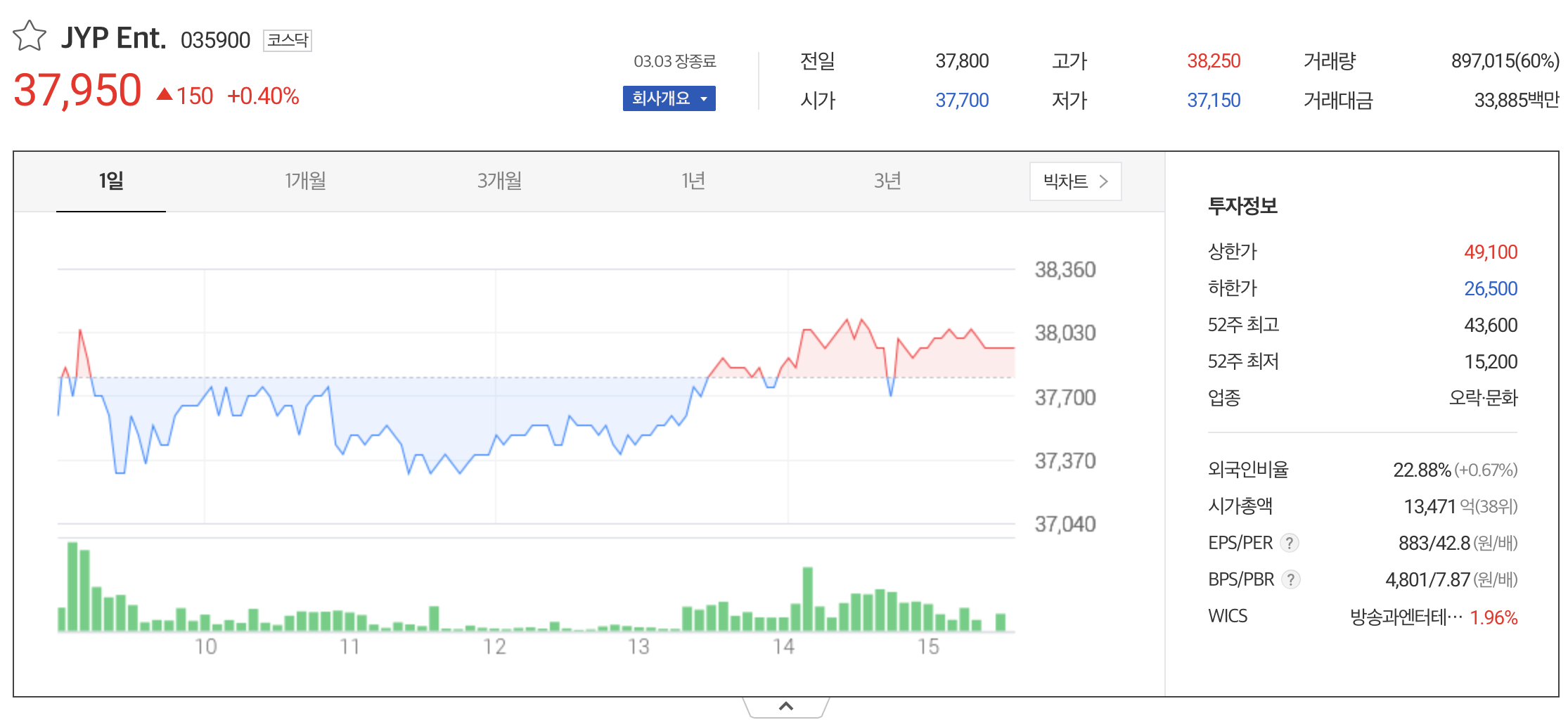Click the 전일 value 37,800
The height and width of the screenshot is (720, 1568).
(962, 61)
